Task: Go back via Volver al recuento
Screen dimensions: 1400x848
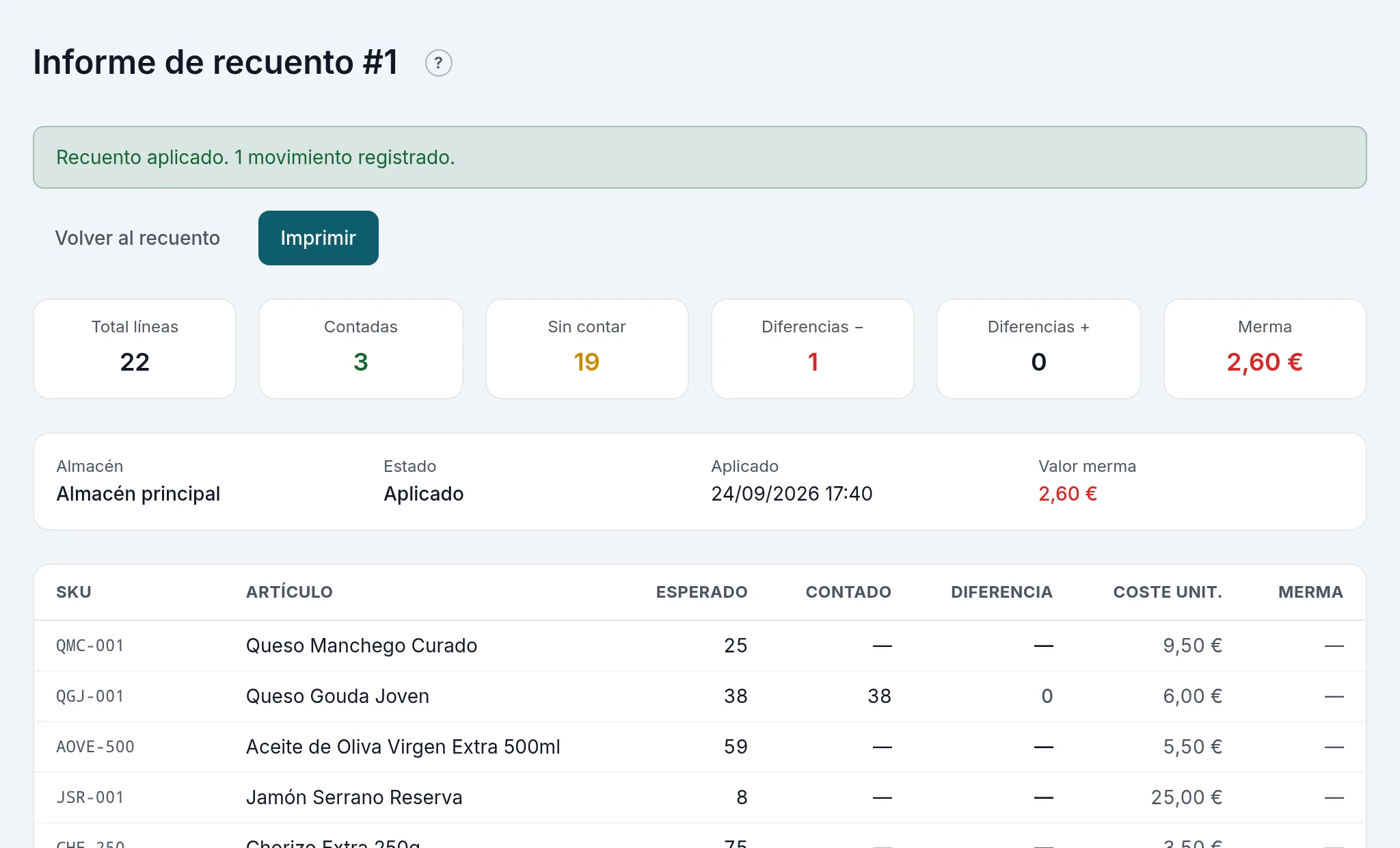Action: [137, 238]
